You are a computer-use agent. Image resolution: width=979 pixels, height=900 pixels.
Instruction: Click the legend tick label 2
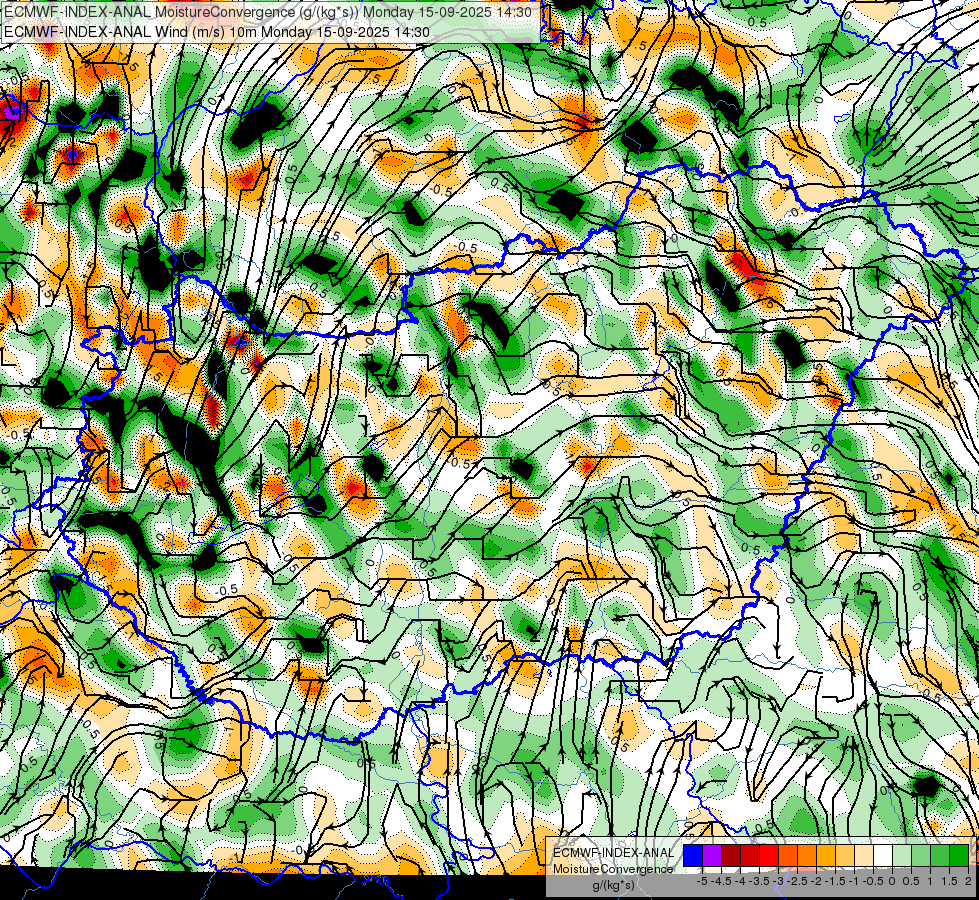coord(968,881)
